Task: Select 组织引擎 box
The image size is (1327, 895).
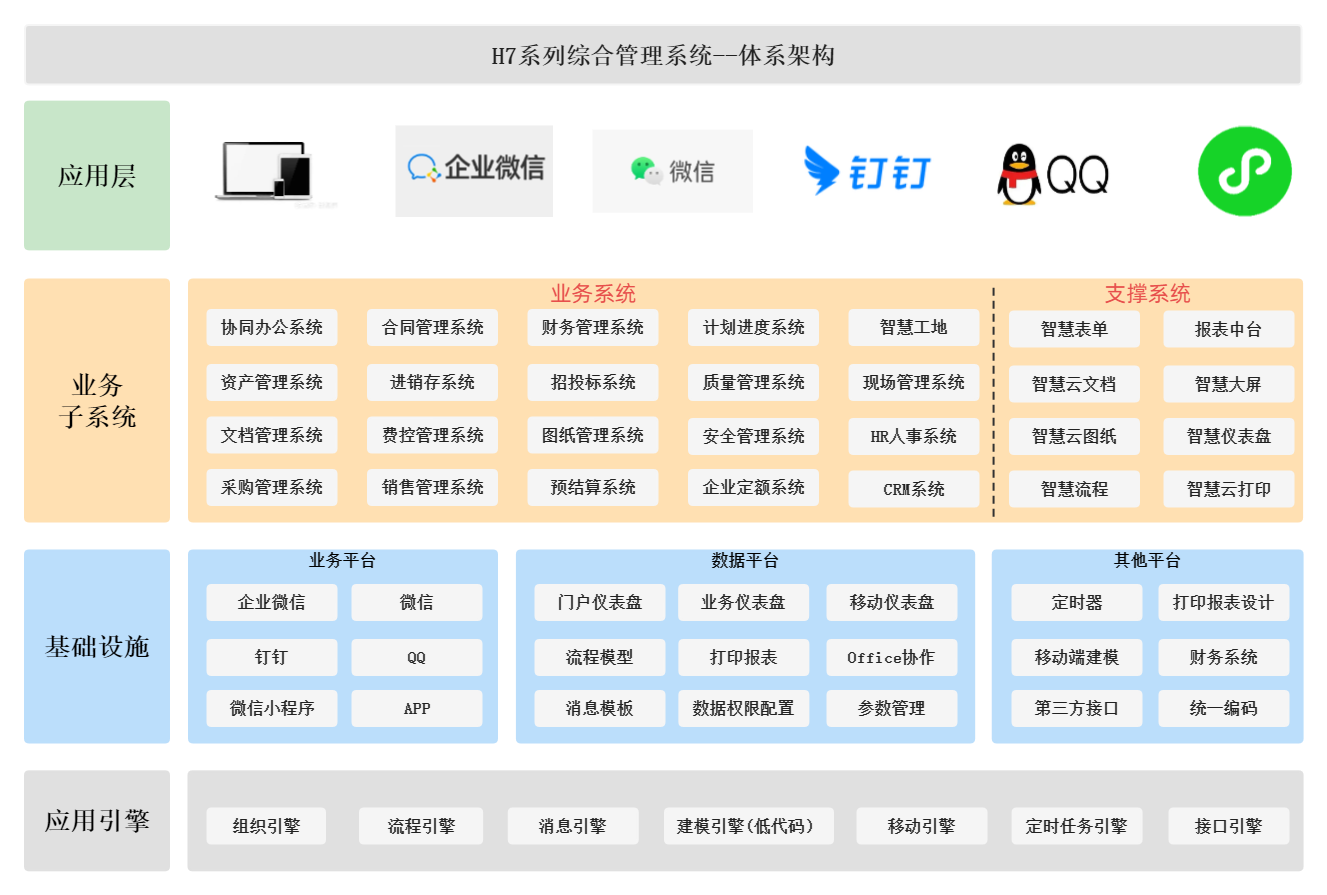Action: (x=266, y=827)
